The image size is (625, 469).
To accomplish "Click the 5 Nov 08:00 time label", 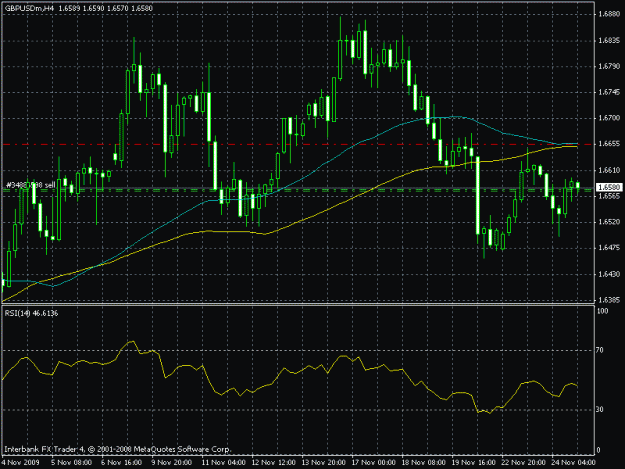I will (71, 462).
